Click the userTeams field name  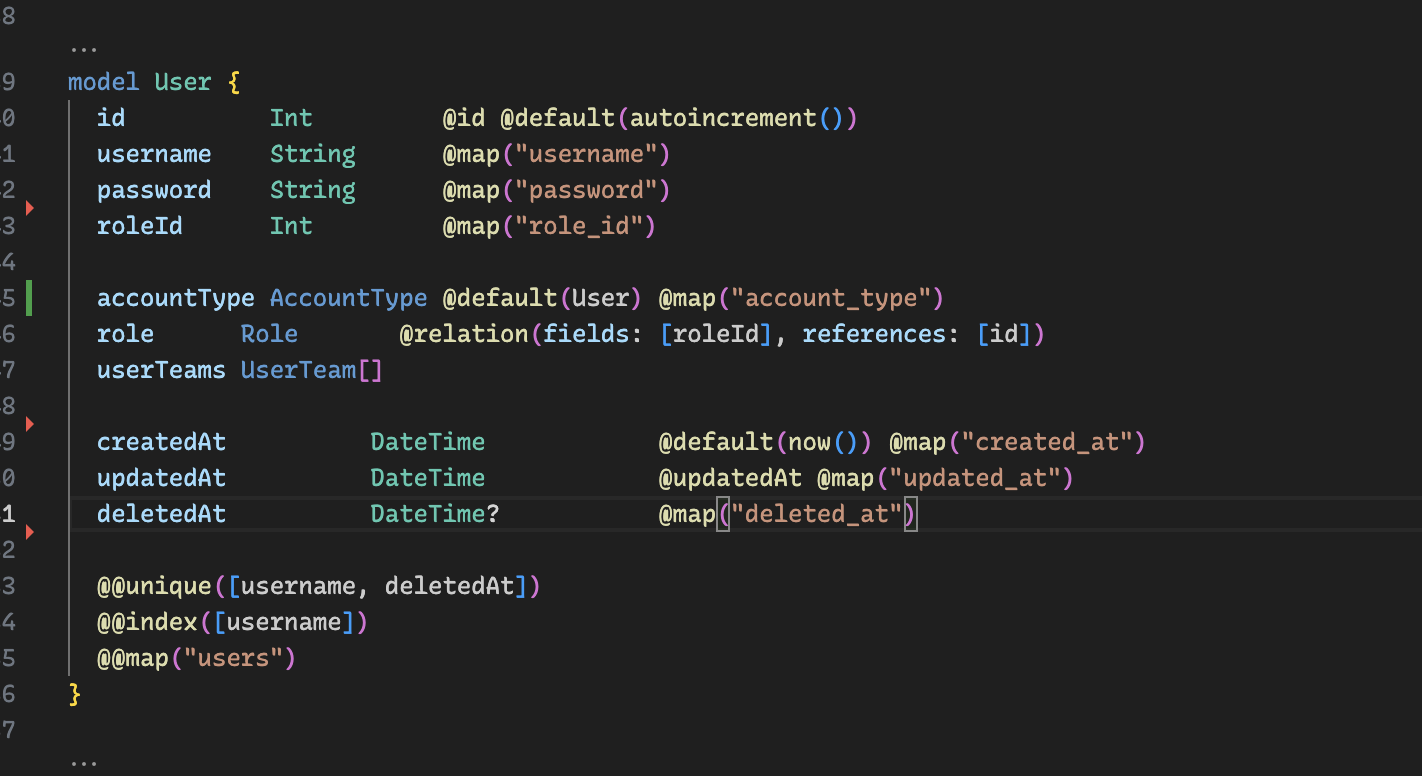pos(162,370)
